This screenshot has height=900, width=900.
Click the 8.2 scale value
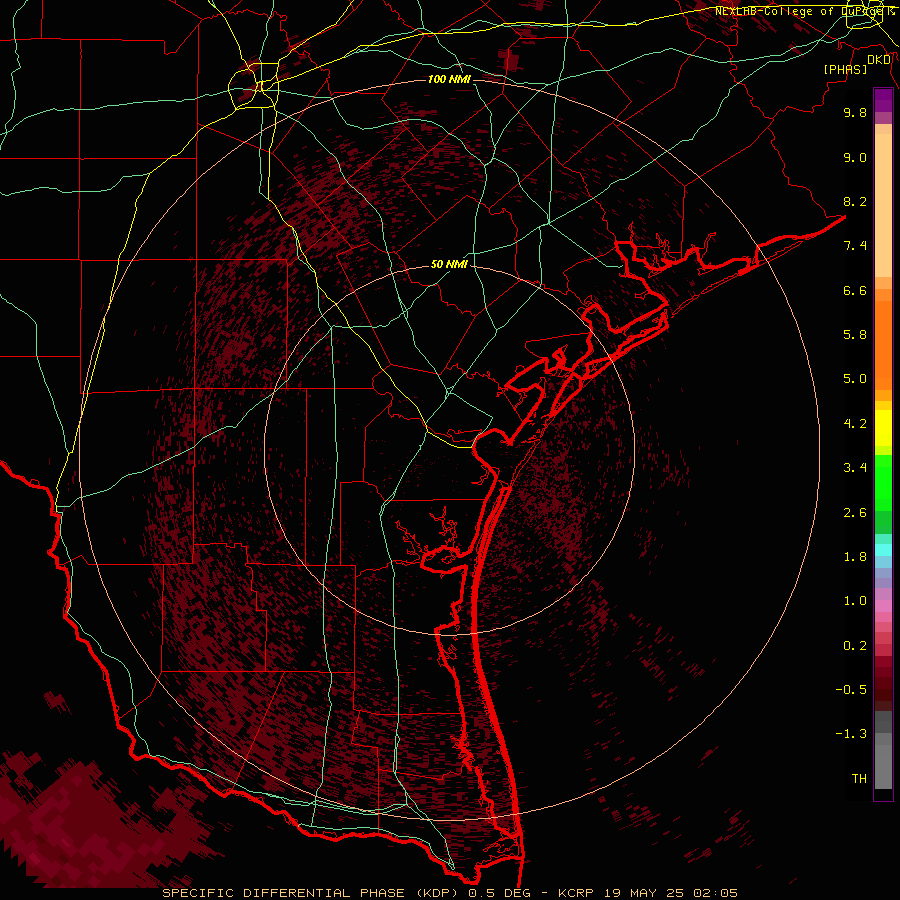(x=855, y=201)
